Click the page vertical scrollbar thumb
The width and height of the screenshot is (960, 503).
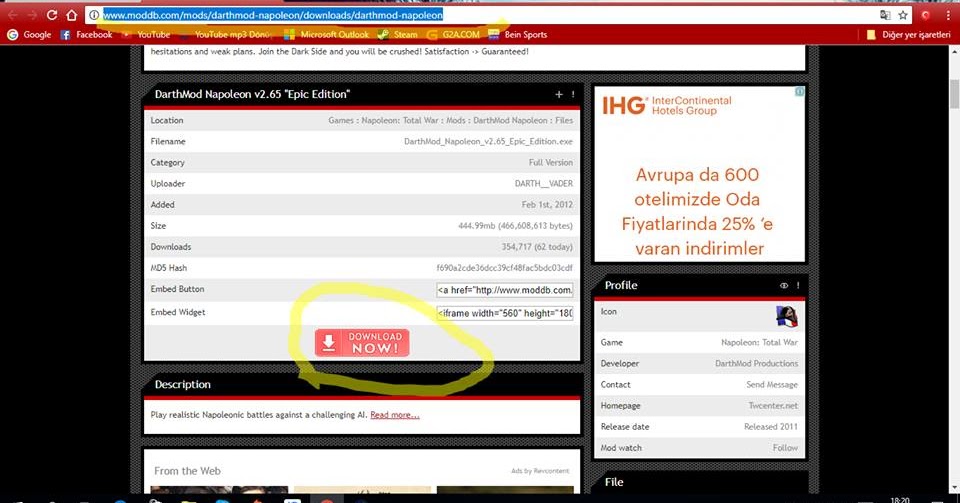954,94
